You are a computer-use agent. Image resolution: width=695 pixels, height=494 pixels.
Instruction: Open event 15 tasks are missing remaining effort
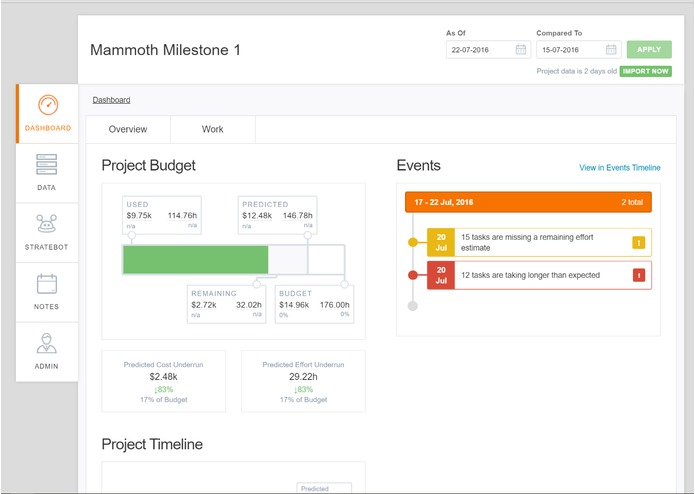coord(539,242)
